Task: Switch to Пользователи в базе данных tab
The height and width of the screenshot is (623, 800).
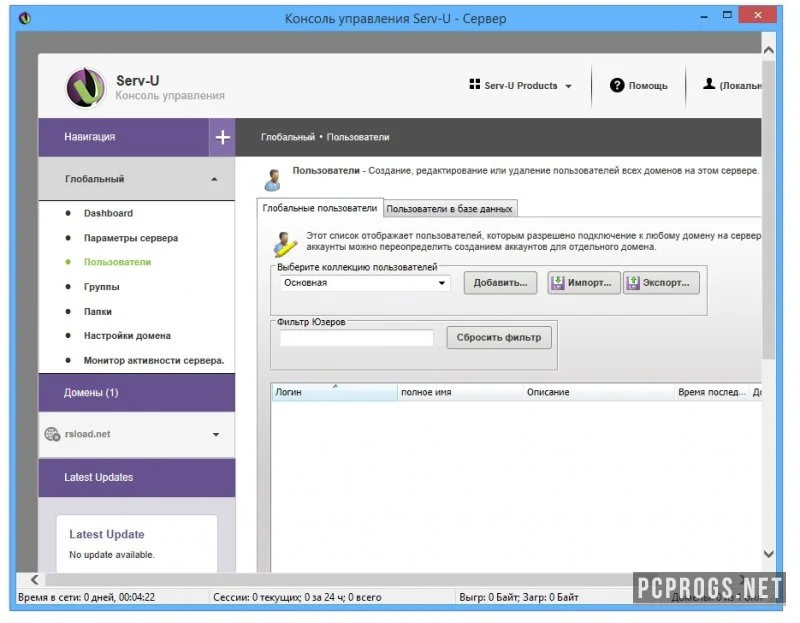Action: point(449,209)
